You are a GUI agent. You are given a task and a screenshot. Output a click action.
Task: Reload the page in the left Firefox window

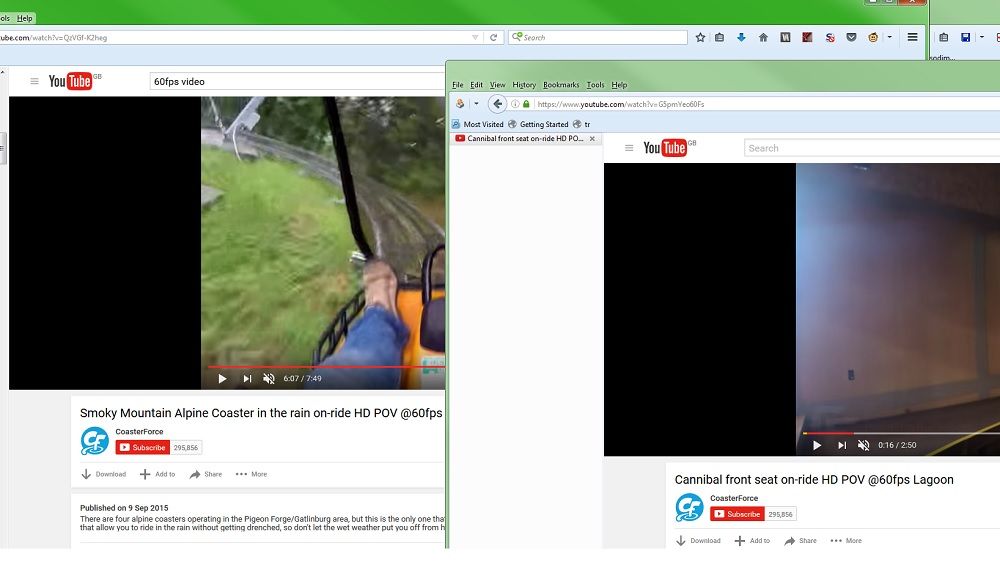(493, 38)
